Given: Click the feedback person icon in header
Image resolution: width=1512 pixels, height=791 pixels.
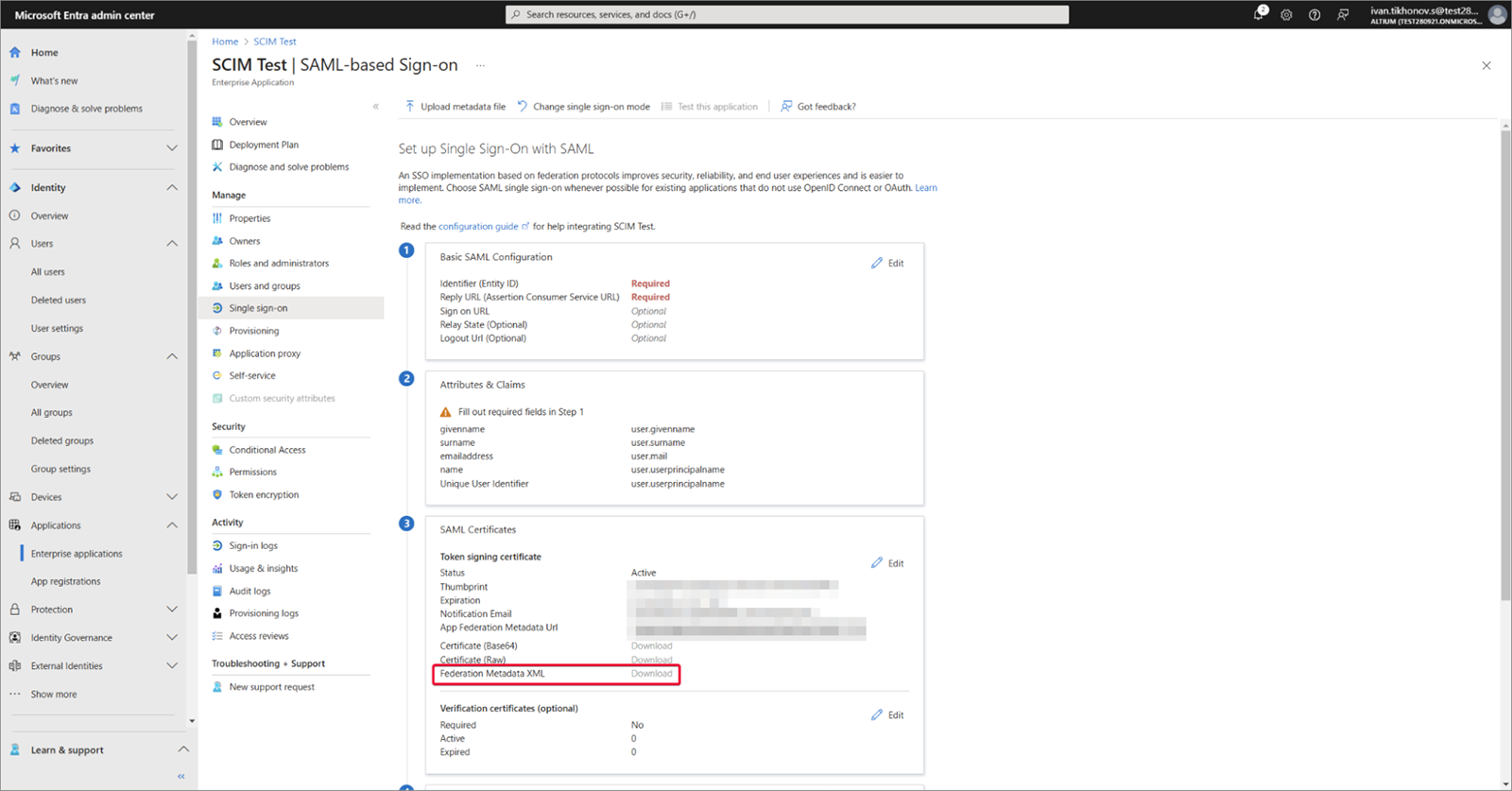Looking at the screenshot, I should 1343,15.
